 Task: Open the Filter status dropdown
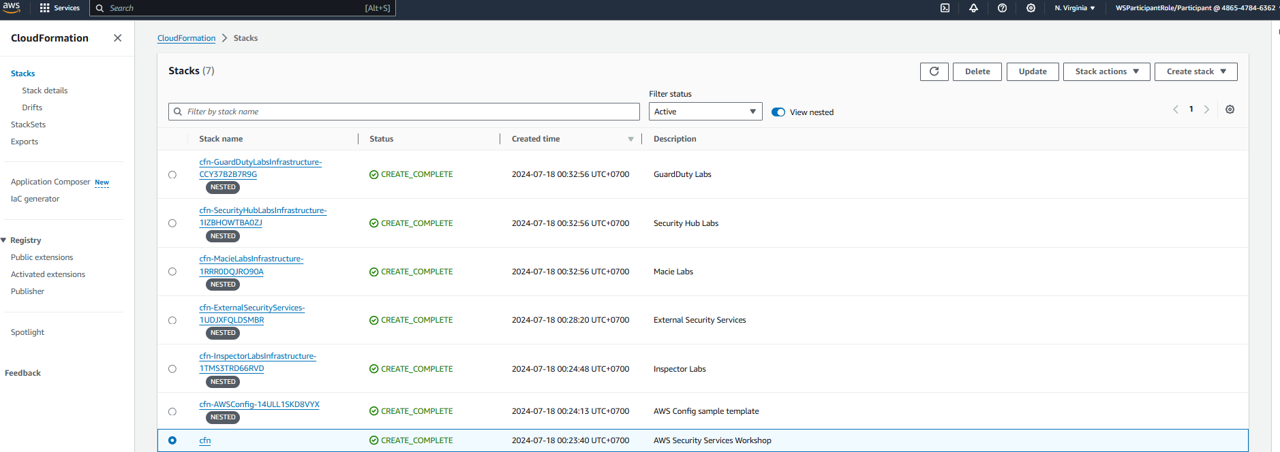point(705,112)
